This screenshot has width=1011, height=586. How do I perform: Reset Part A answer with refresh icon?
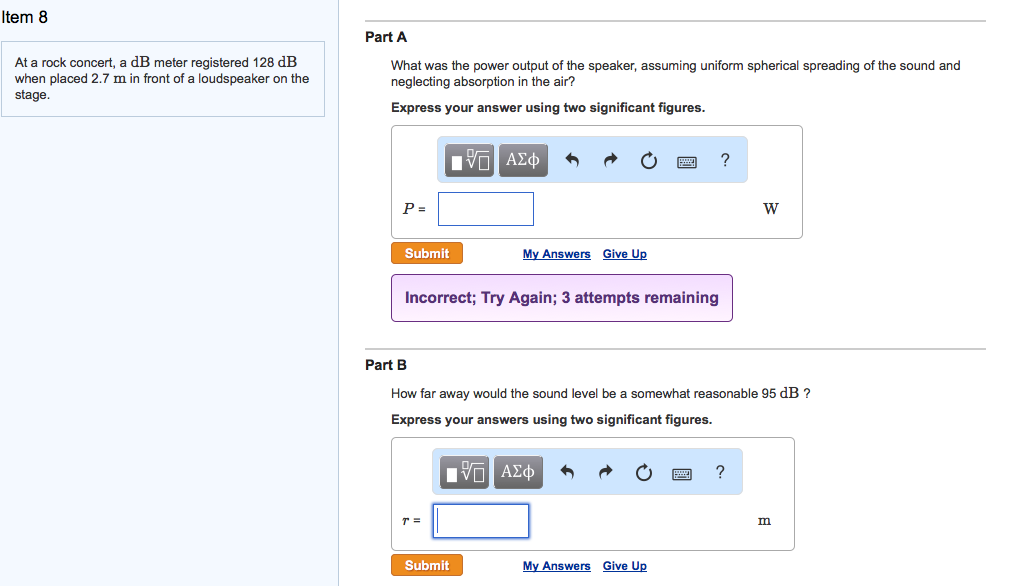649,160
